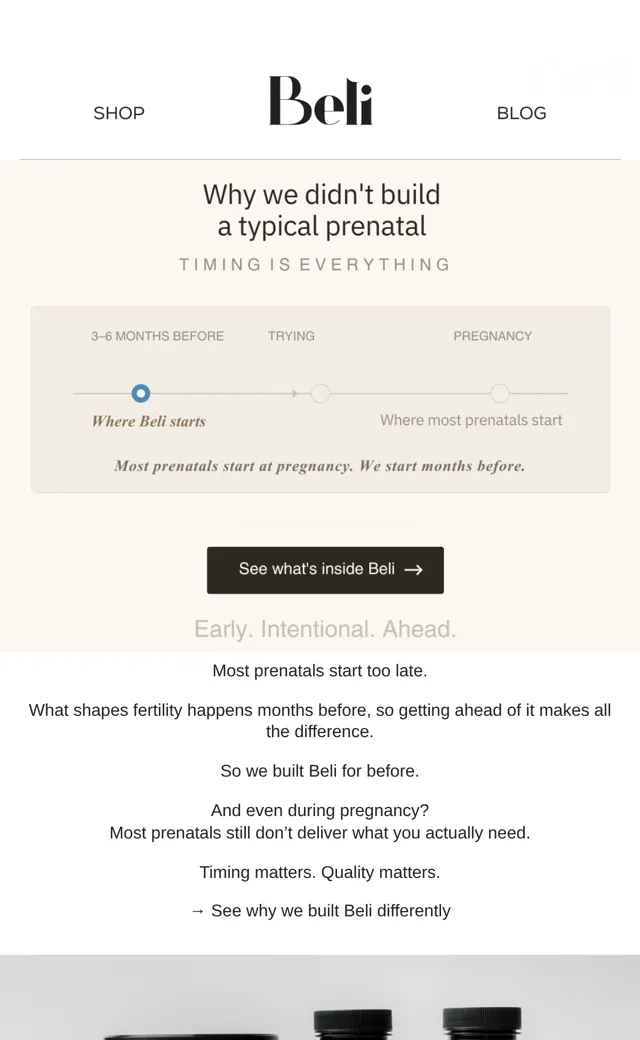The image size is (640, 1040).
Task: Click the Where Beli starts caption
Action: [x=149, y=421]
